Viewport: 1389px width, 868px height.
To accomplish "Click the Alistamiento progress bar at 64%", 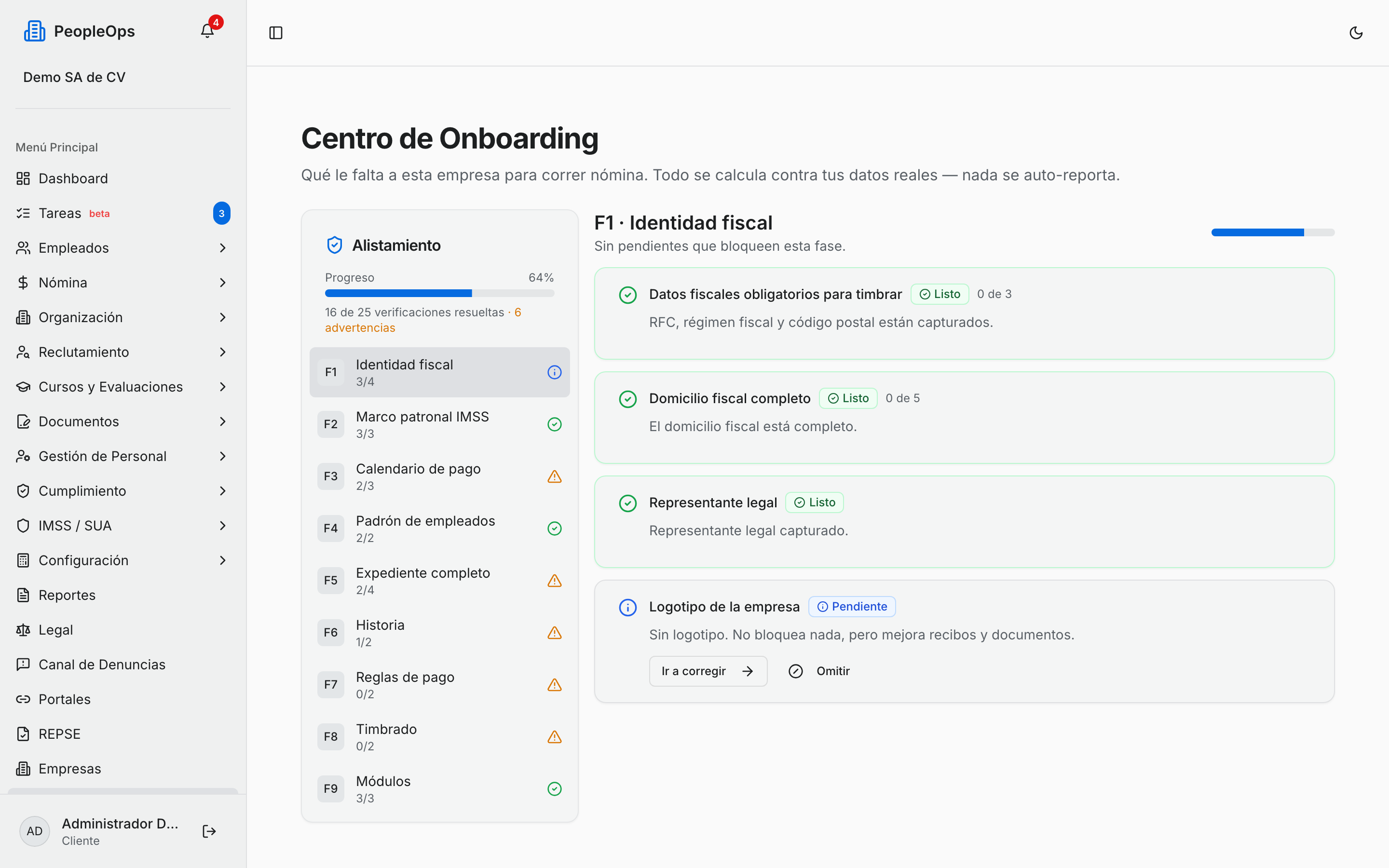I will [x=440, y=293].
